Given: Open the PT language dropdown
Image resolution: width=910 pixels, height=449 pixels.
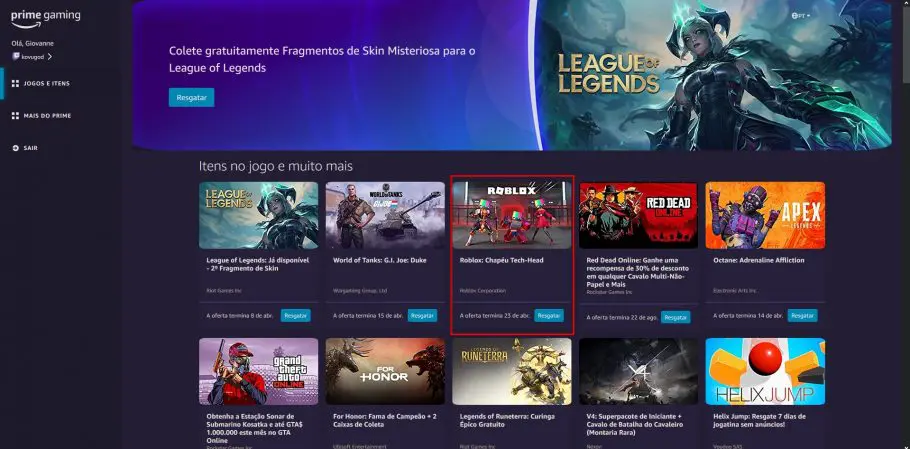Looking at the screenshot, I should pos(803,16).
